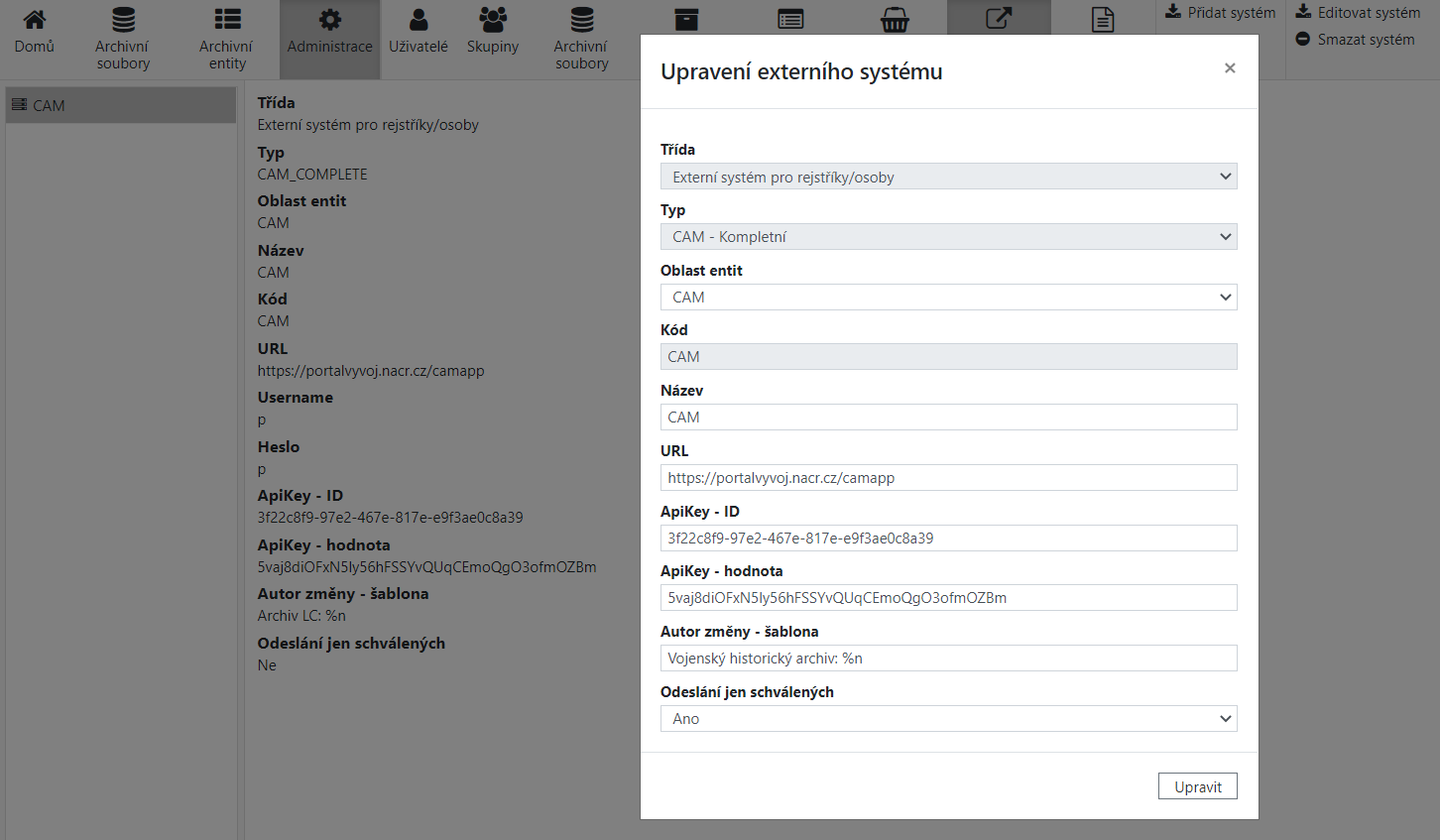Open the Třída dropdown
The image size is (1440, 840).
948,176
